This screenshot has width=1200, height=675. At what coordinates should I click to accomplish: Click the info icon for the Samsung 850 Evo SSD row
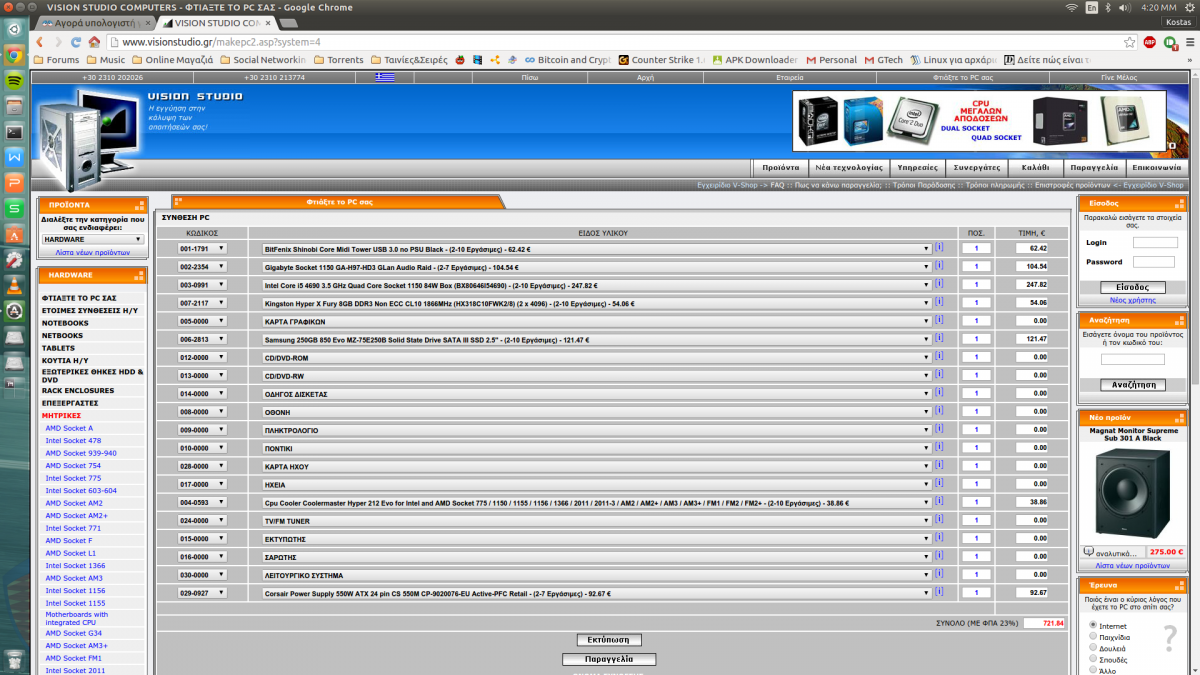point(940,339)
